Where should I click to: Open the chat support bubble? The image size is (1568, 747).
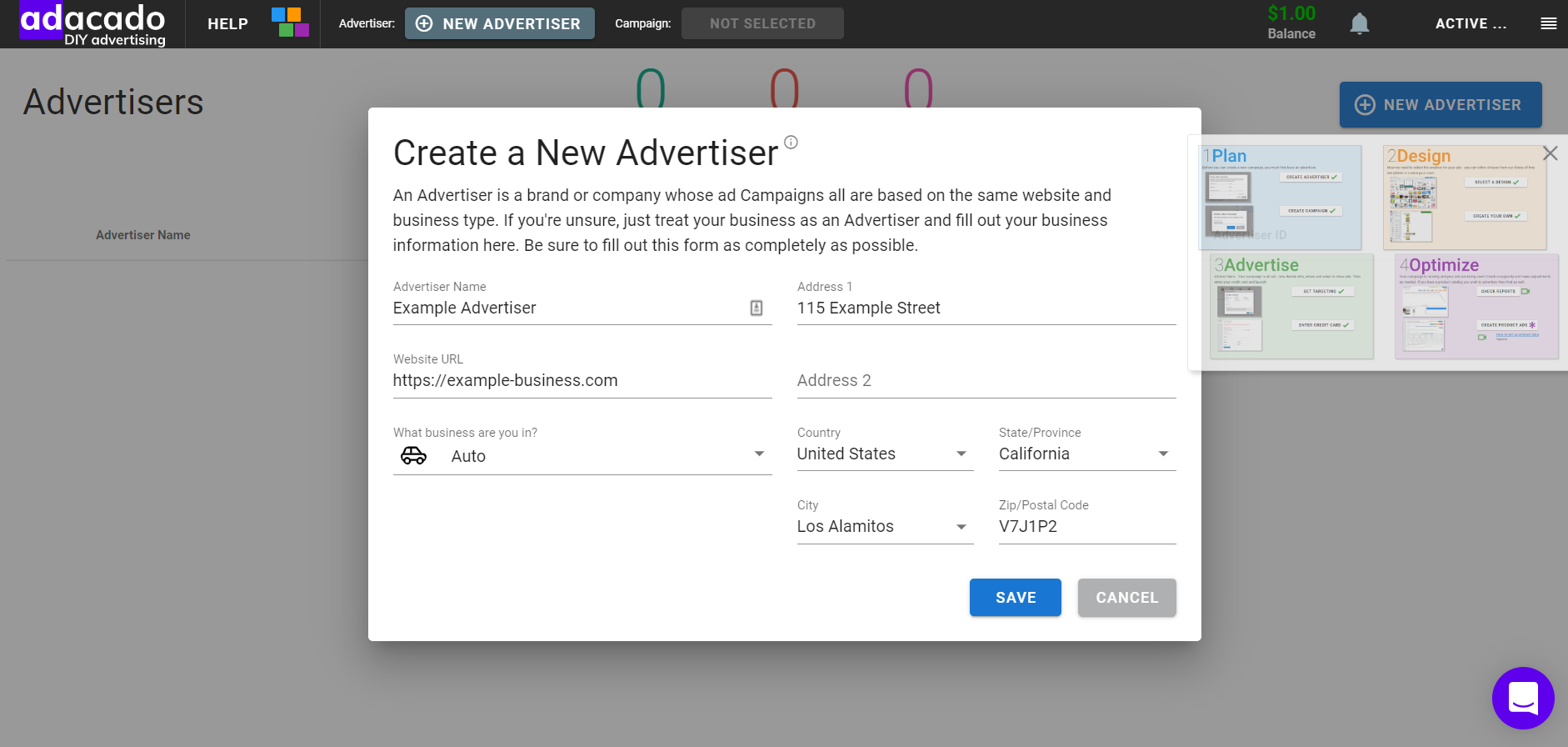(x=1522, y=698)
